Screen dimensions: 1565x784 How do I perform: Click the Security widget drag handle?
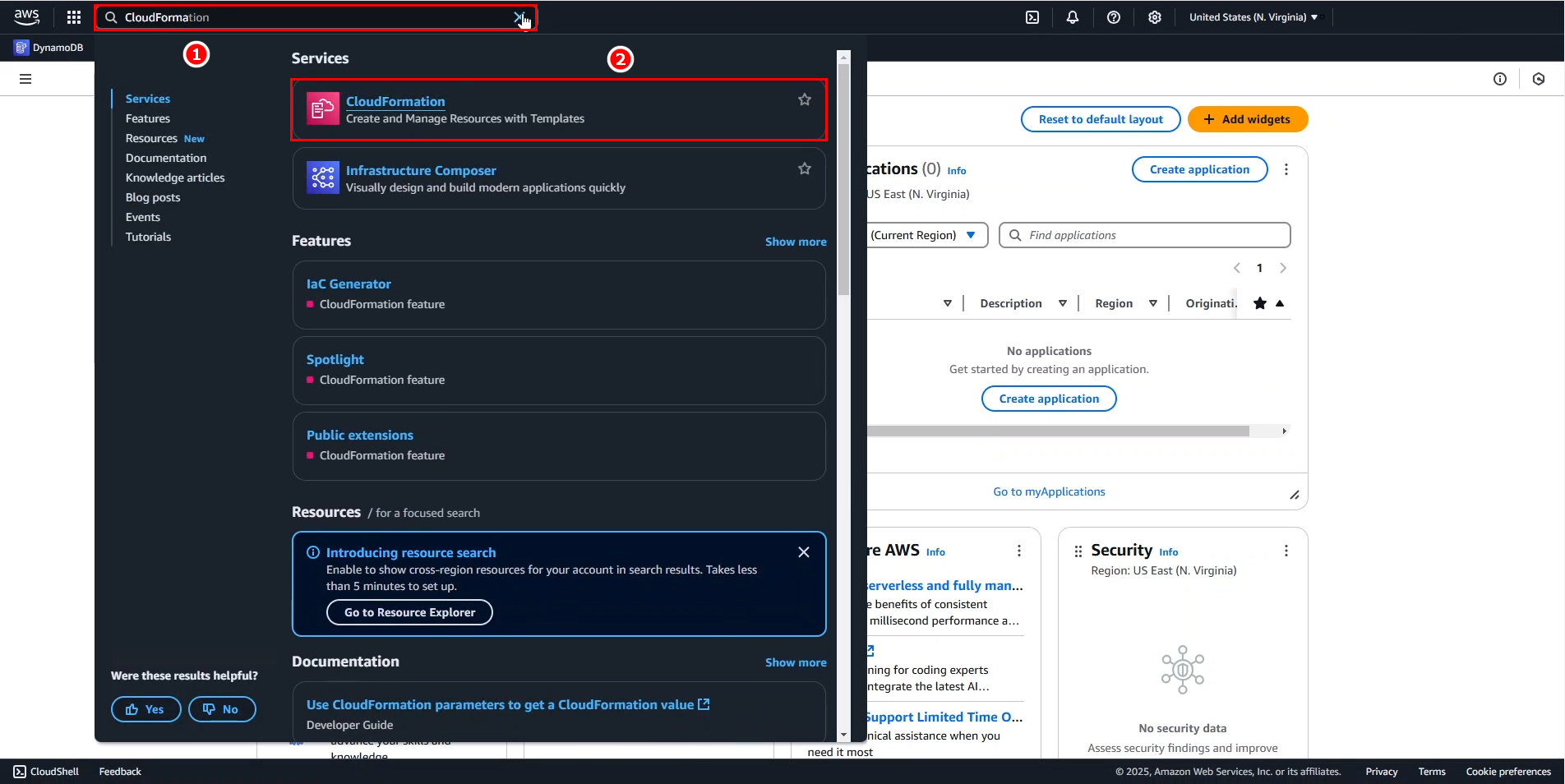pyautogui.click(x=1078, y=551)
